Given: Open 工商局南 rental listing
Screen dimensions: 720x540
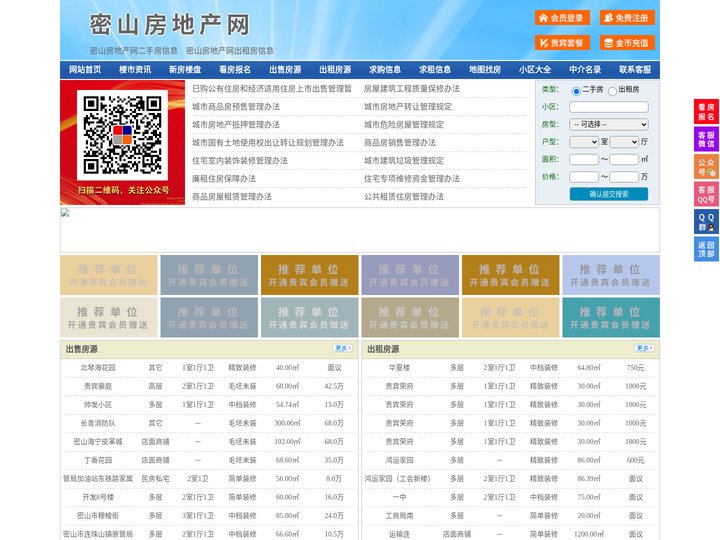Looking at the screenshot, I should pyautogui.click(x=399, y=516).
